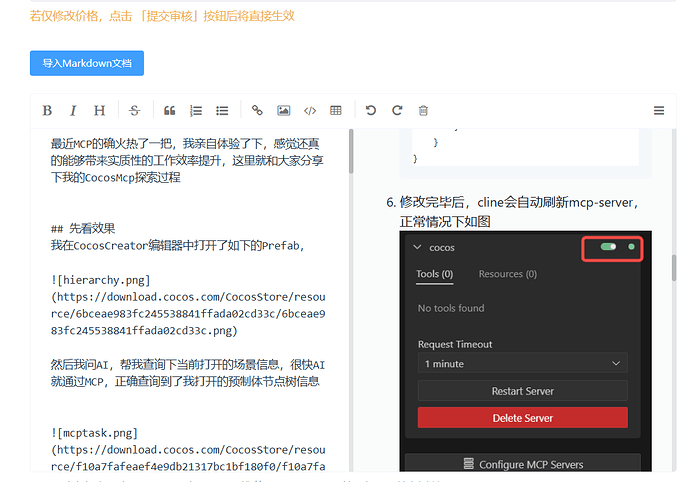Insert a heading with H icon
The width and height of the screenshot is (690, 482).
tap(99, 110)
